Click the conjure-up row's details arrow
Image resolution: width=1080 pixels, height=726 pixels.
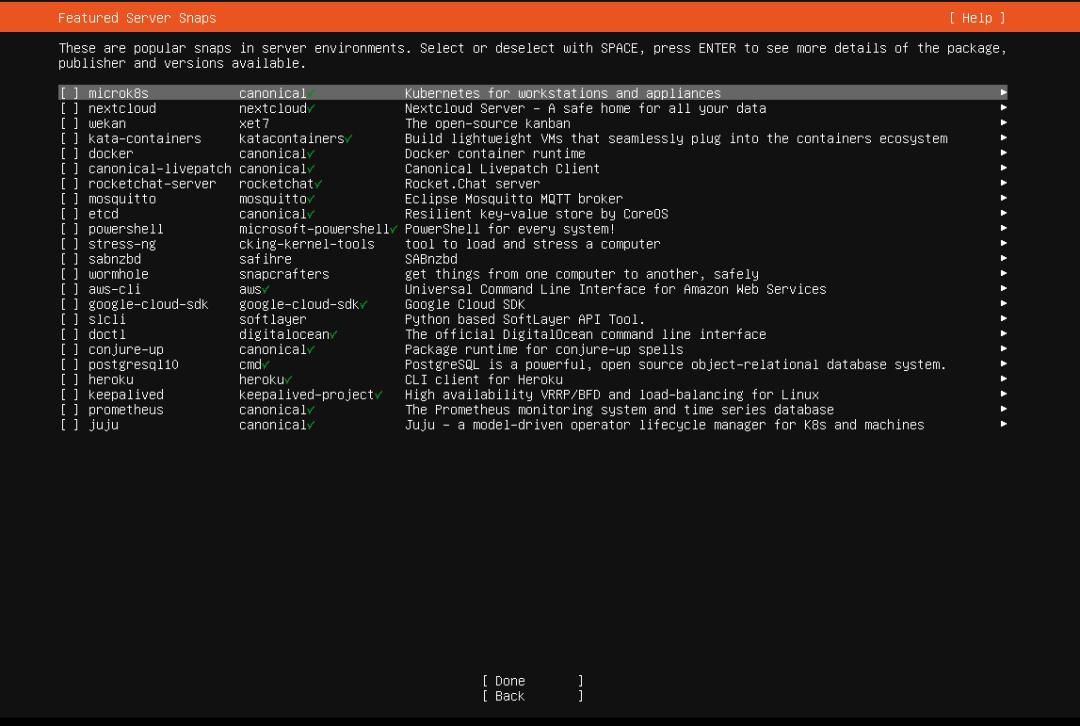1004,349
